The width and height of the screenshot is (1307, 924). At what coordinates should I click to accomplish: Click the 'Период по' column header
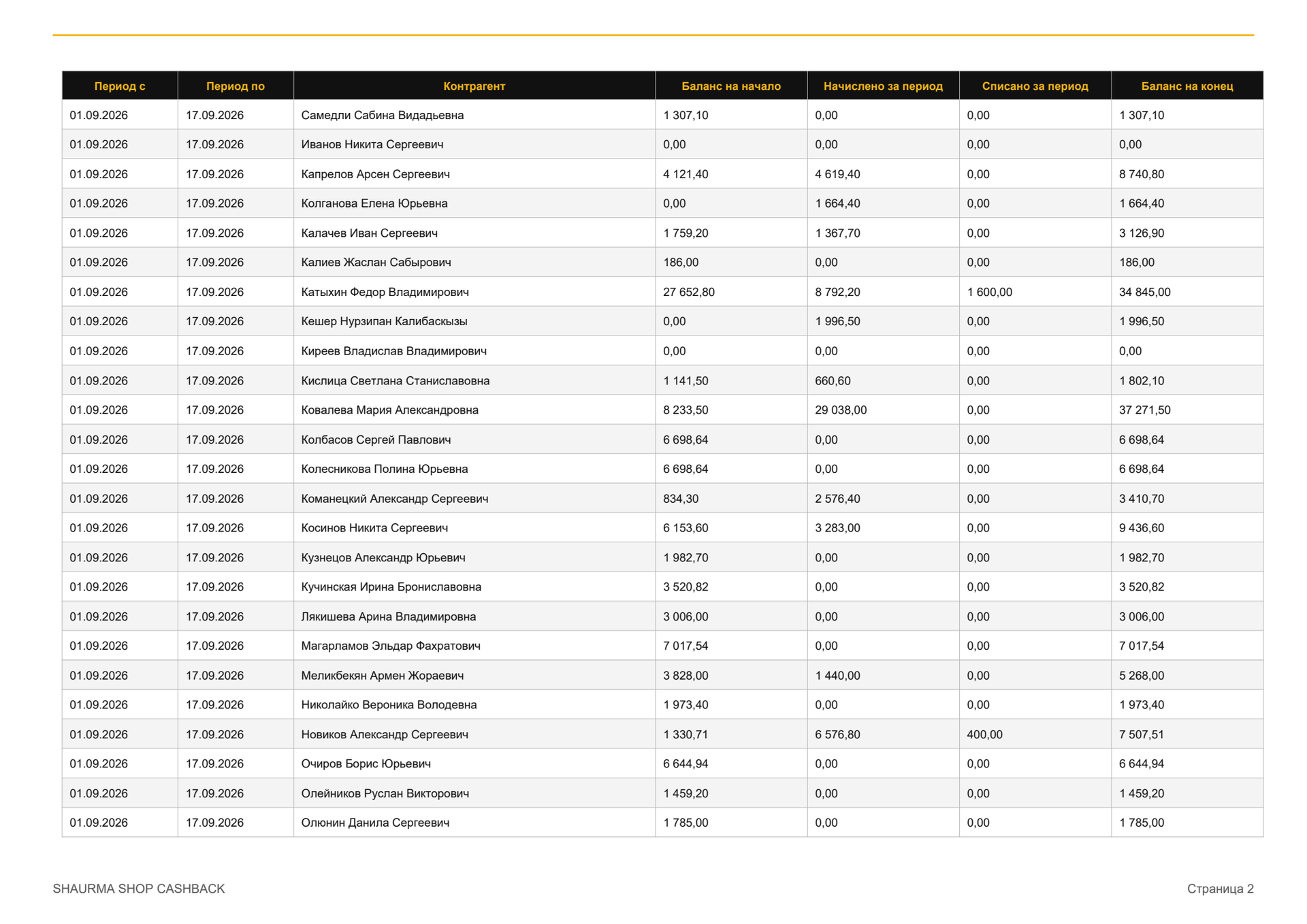pos(236,86)
